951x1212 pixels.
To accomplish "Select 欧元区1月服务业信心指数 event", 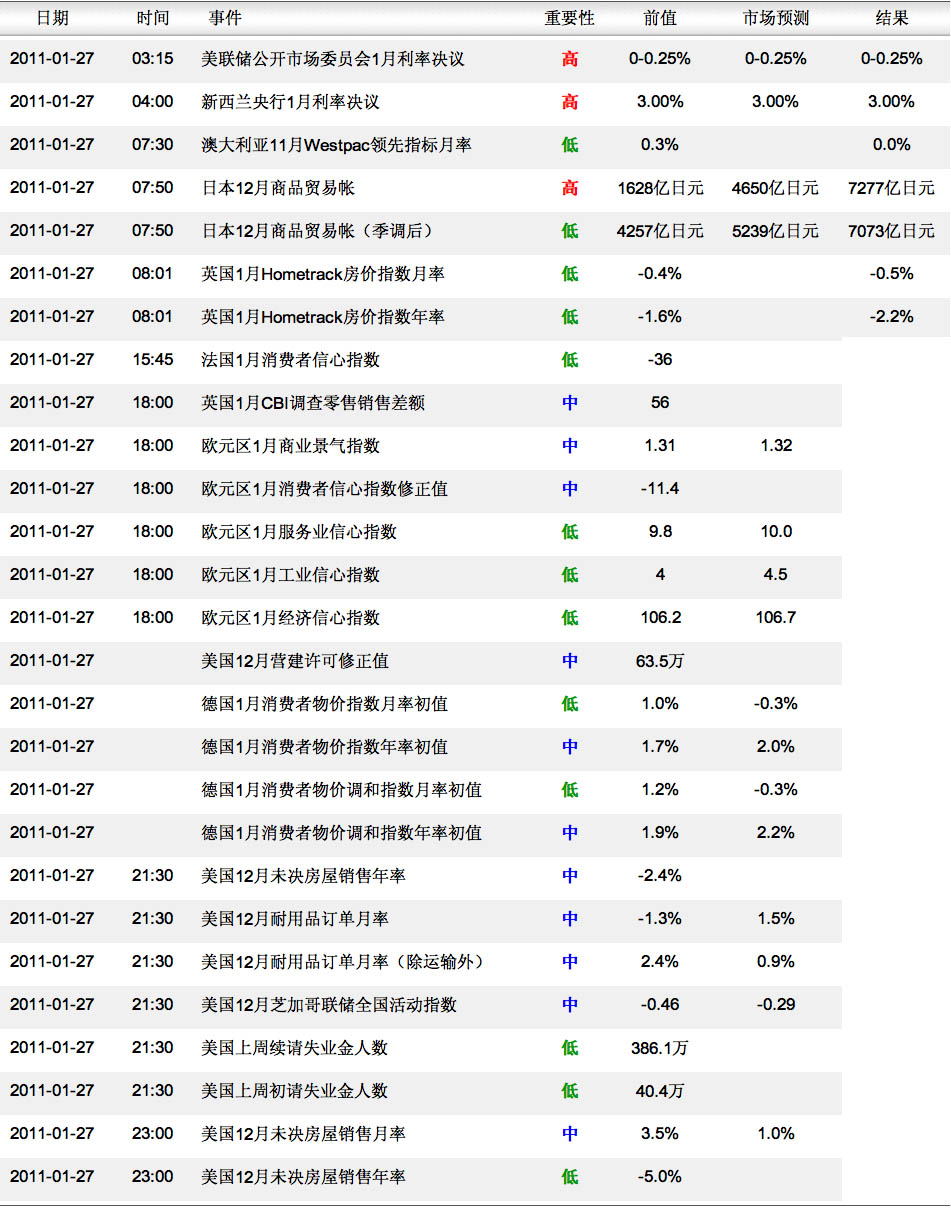I will point(299,532).
